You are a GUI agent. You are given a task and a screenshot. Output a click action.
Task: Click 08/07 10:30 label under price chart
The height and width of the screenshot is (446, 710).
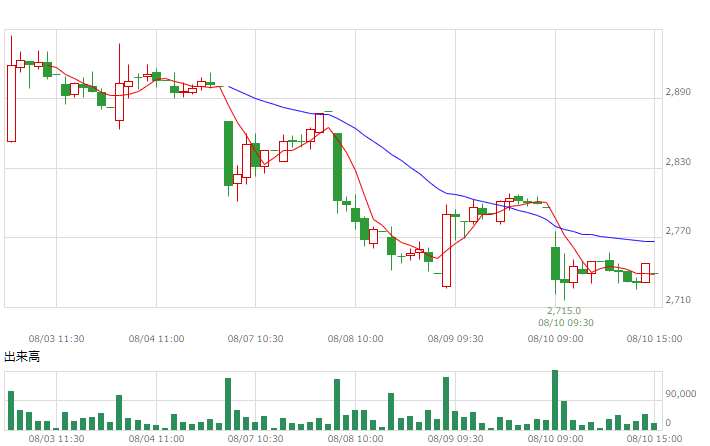pyautogui.click(x=255, y=339)
